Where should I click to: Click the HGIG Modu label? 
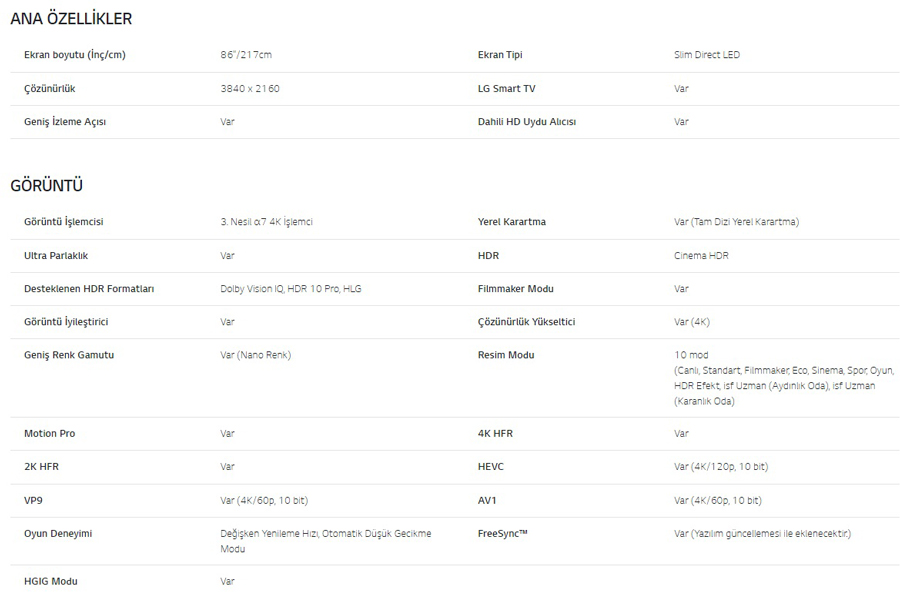pos(51,582)
